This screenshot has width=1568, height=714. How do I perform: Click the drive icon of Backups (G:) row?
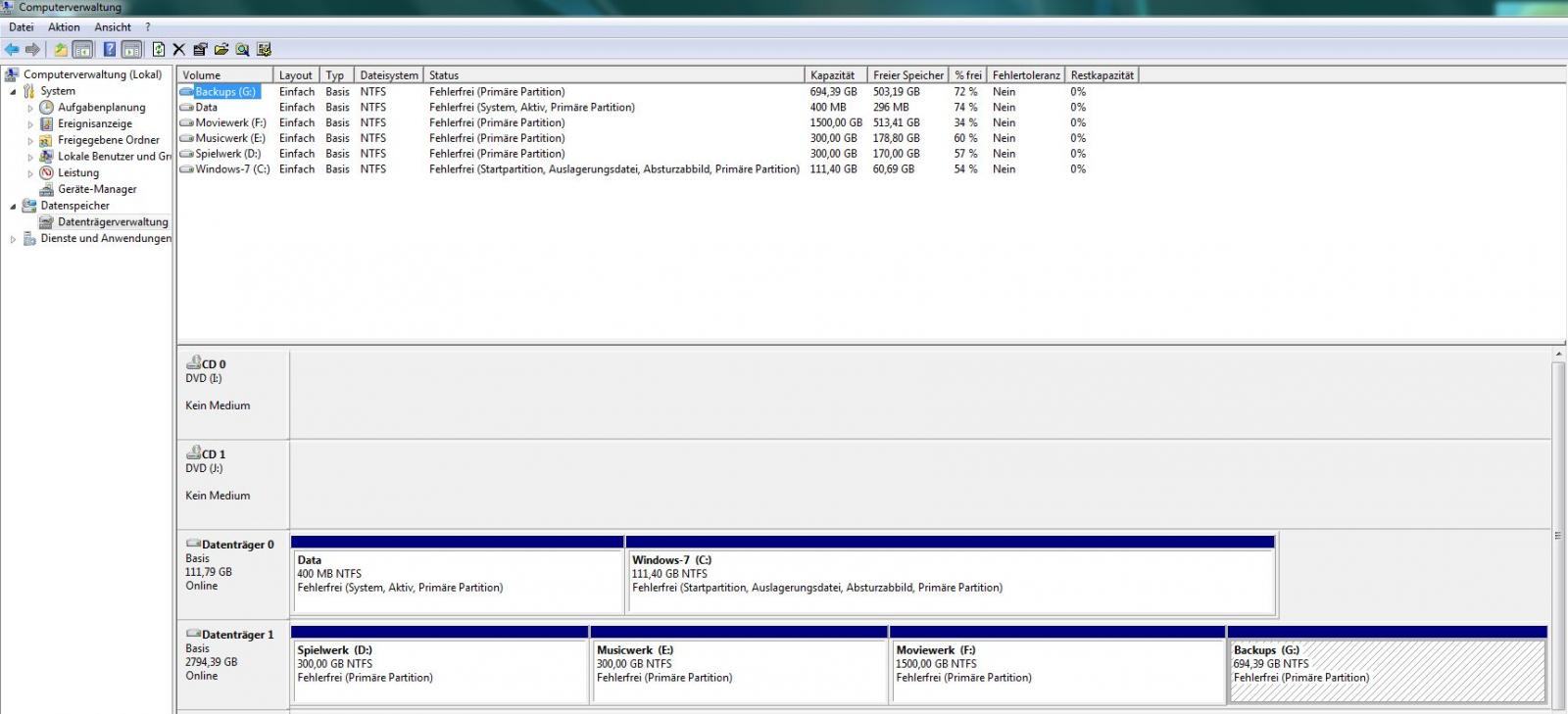coord(186,92)
